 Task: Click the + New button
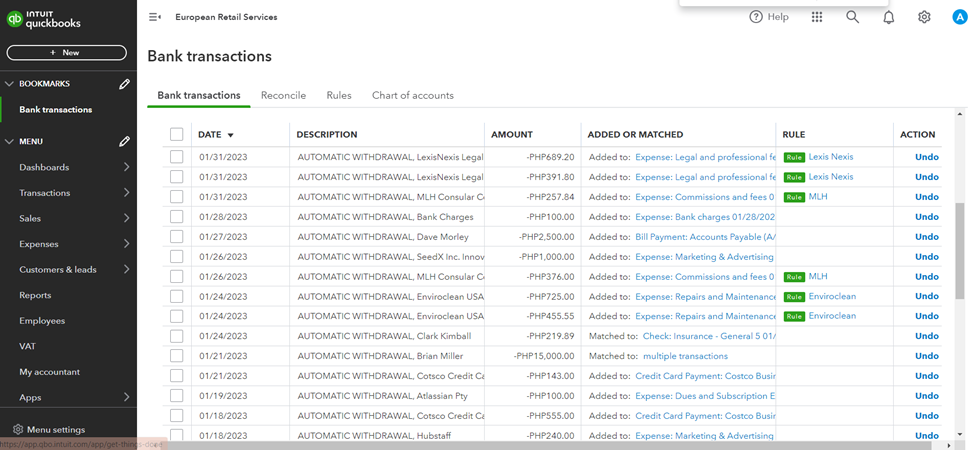coord(67,52)
